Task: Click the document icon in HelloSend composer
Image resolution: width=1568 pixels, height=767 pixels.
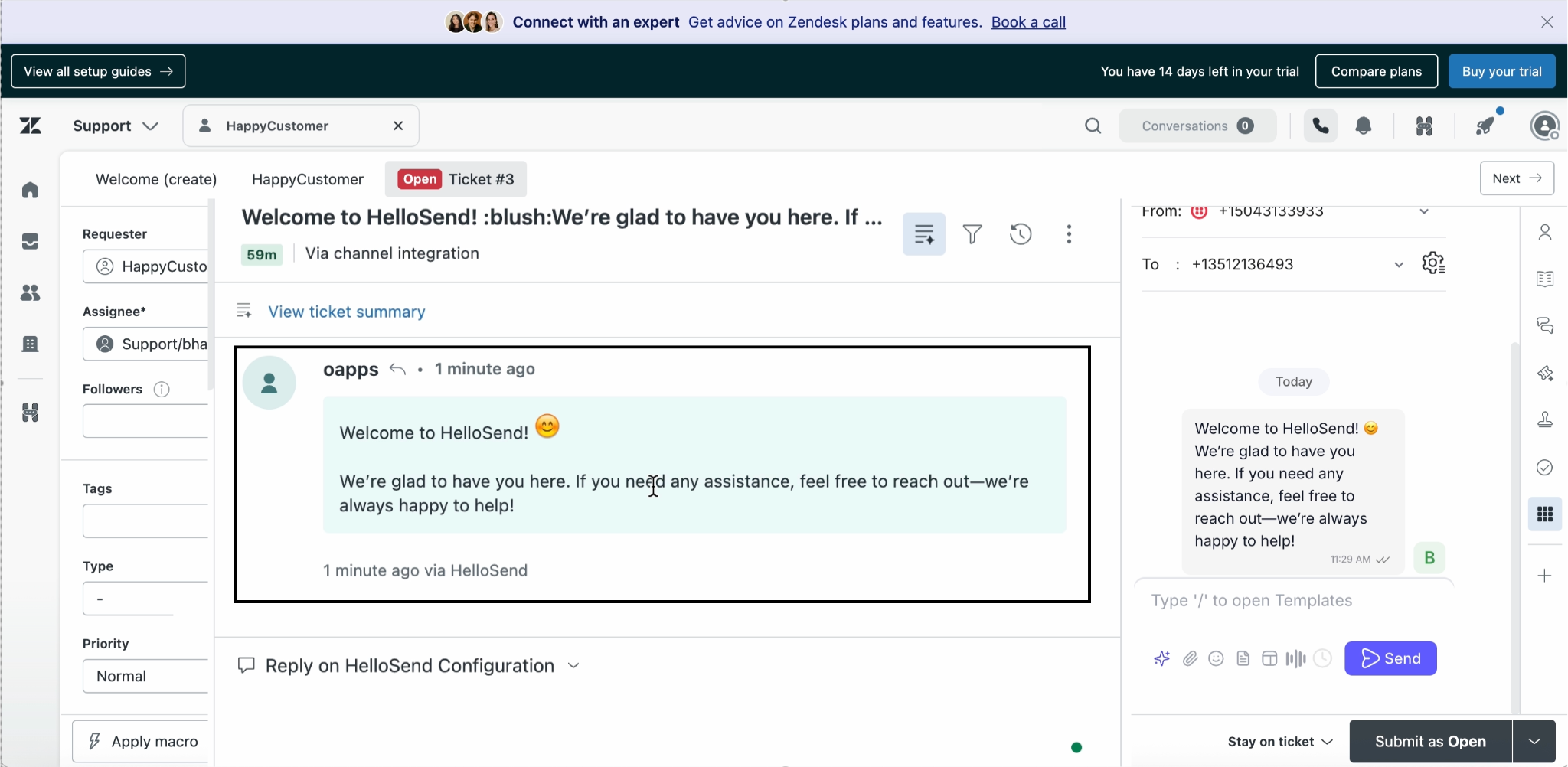Action: pos(1243,658)
